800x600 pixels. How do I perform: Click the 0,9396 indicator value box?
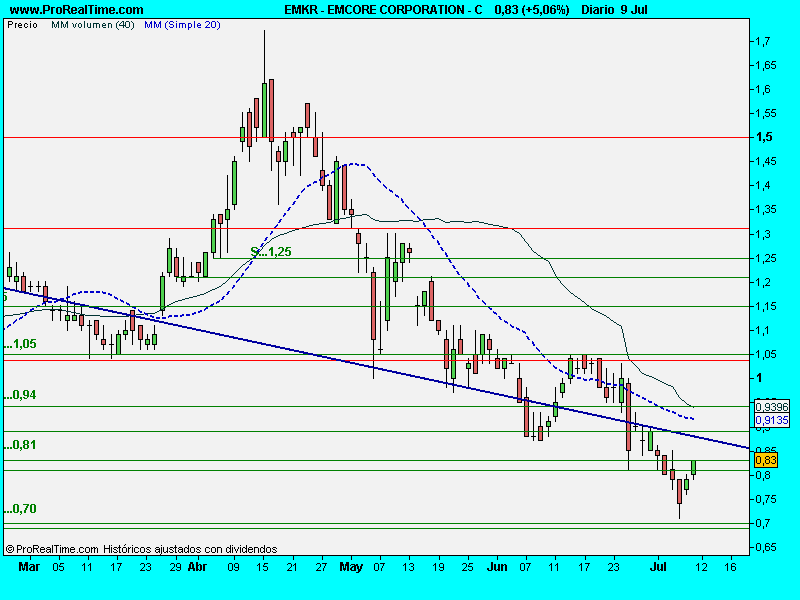point(772,407)
